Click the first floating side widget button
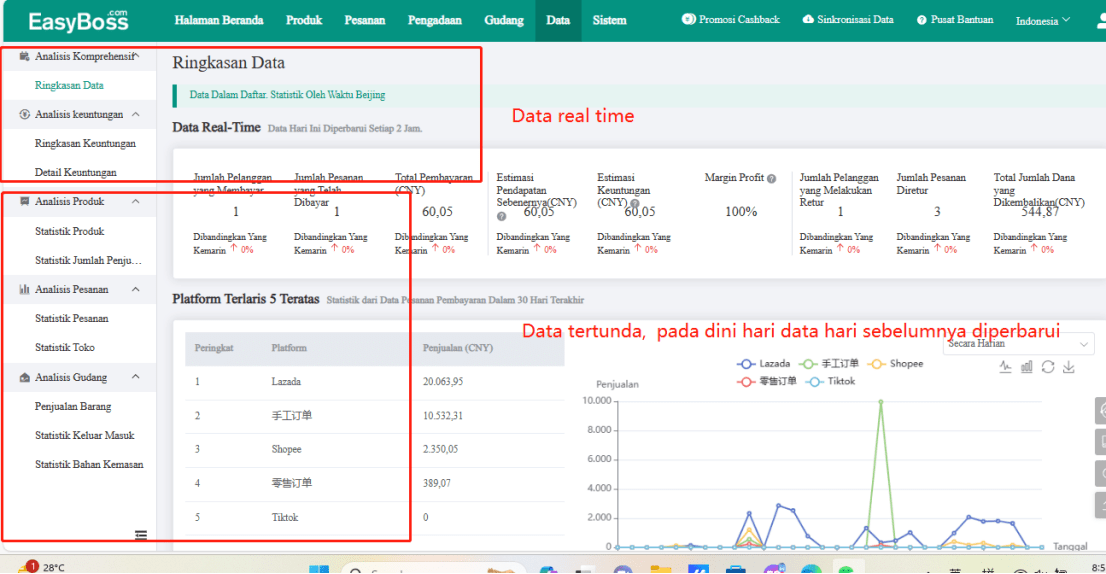 click(1101, 410)
